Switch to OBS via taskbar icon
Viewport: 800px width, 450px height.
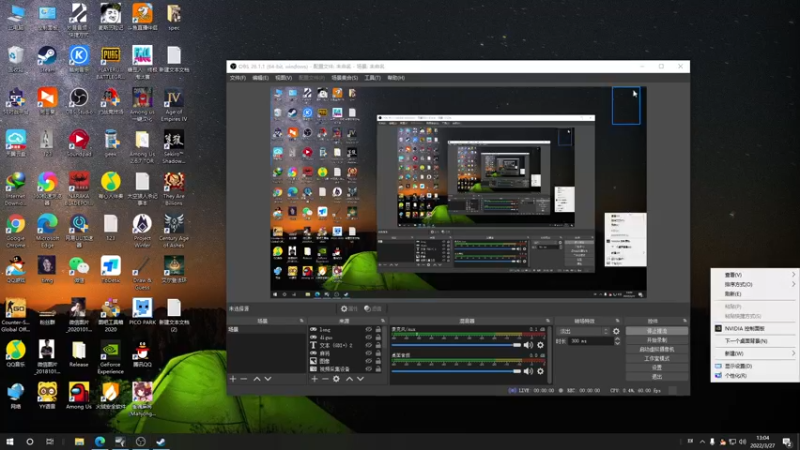pos(141,442)
